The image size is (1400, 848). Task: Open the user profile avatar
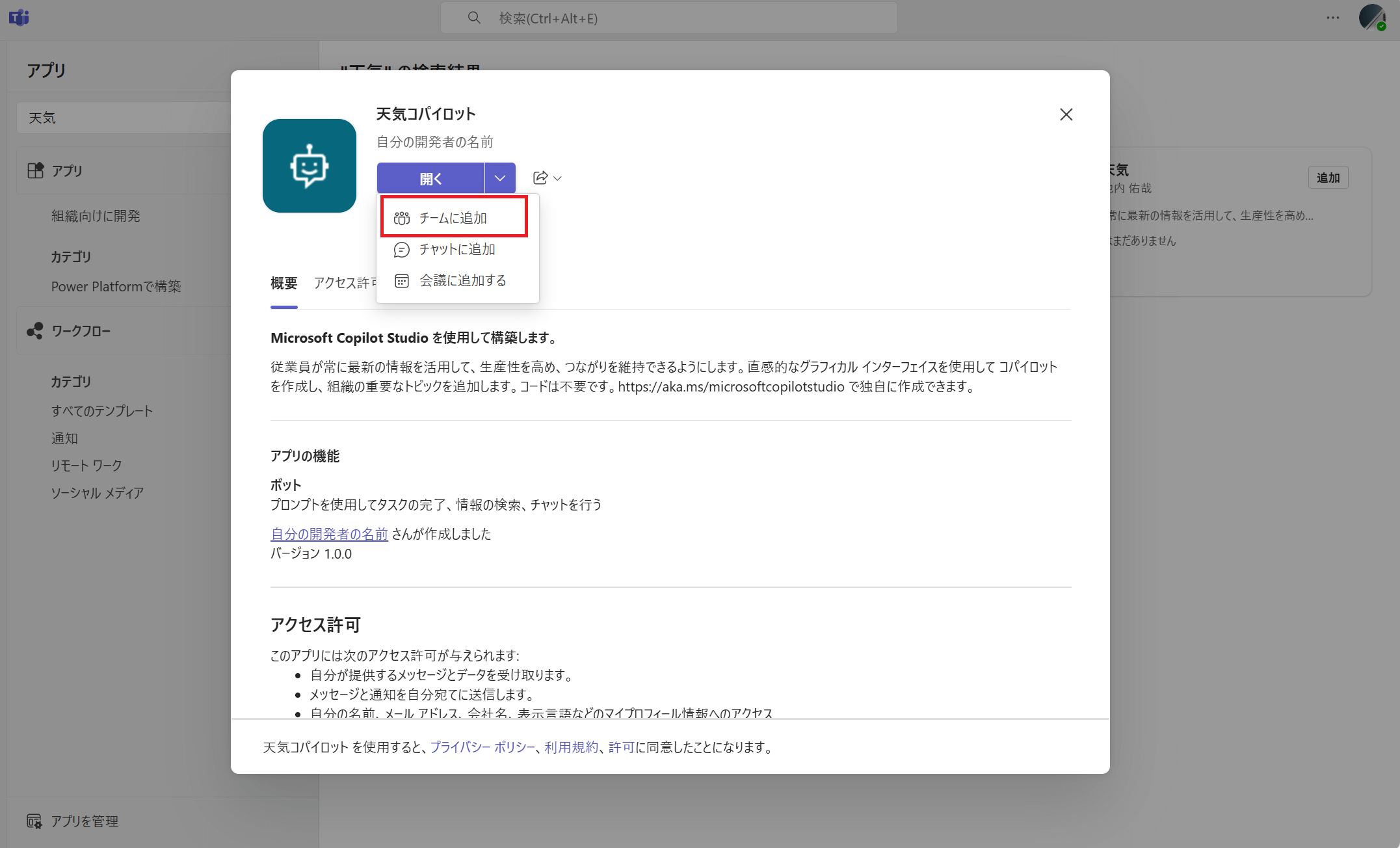1372,18
